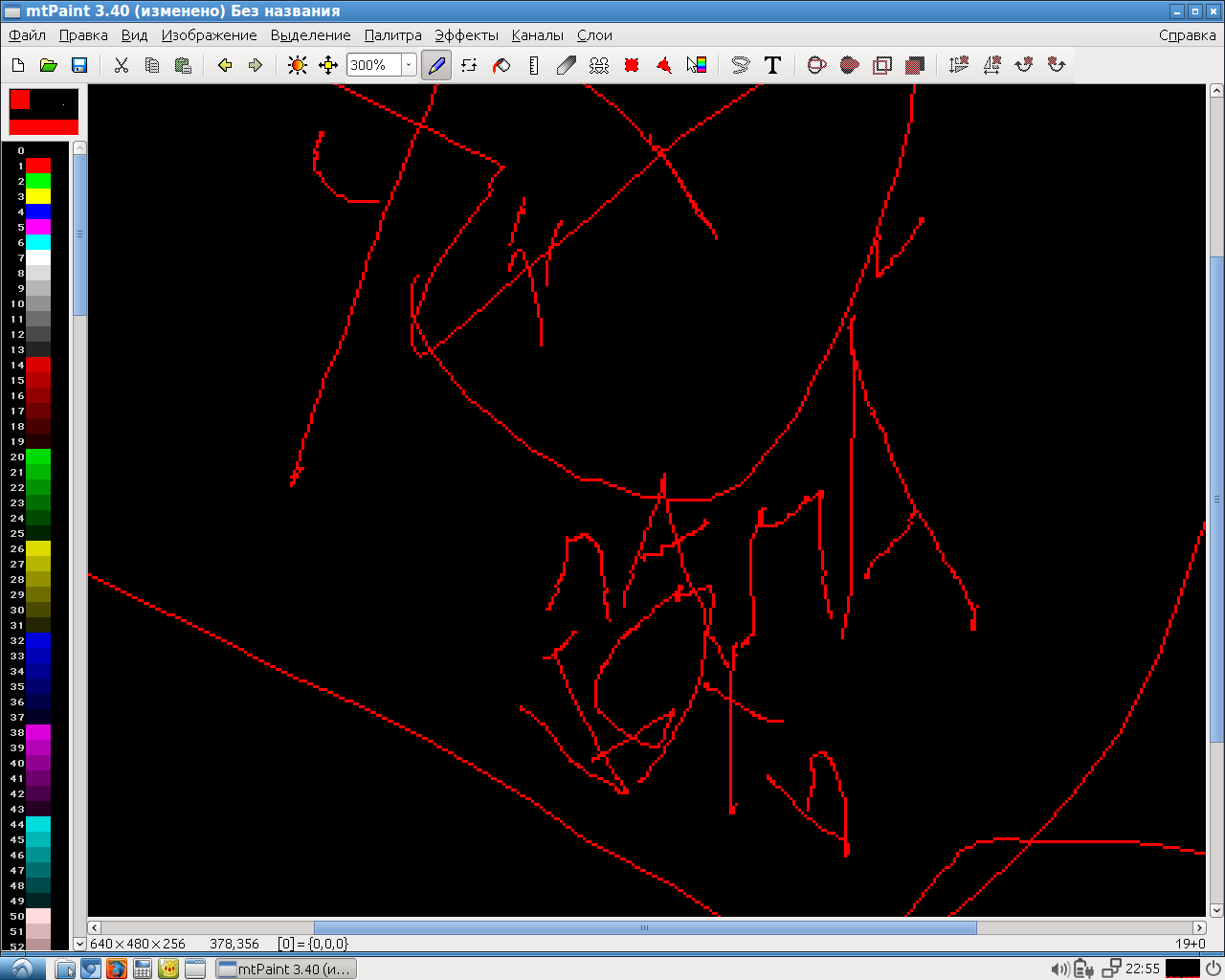Viewport: 1225px width, 980px height.
Task: Copy the selection with the Copy icon
Action: coord(152,65)
